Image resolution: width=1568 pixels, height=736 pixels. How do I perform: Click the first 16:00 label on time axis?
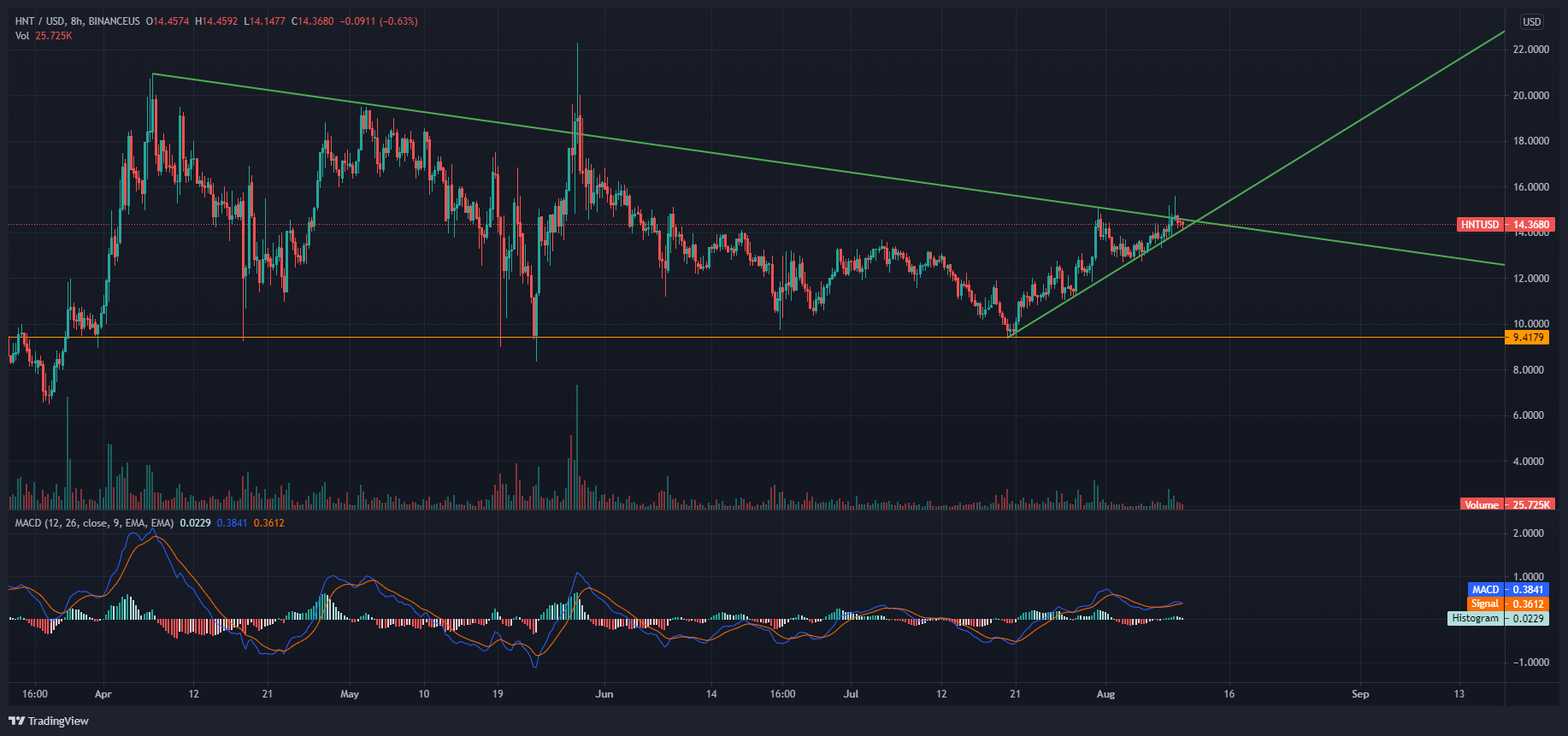35,694
